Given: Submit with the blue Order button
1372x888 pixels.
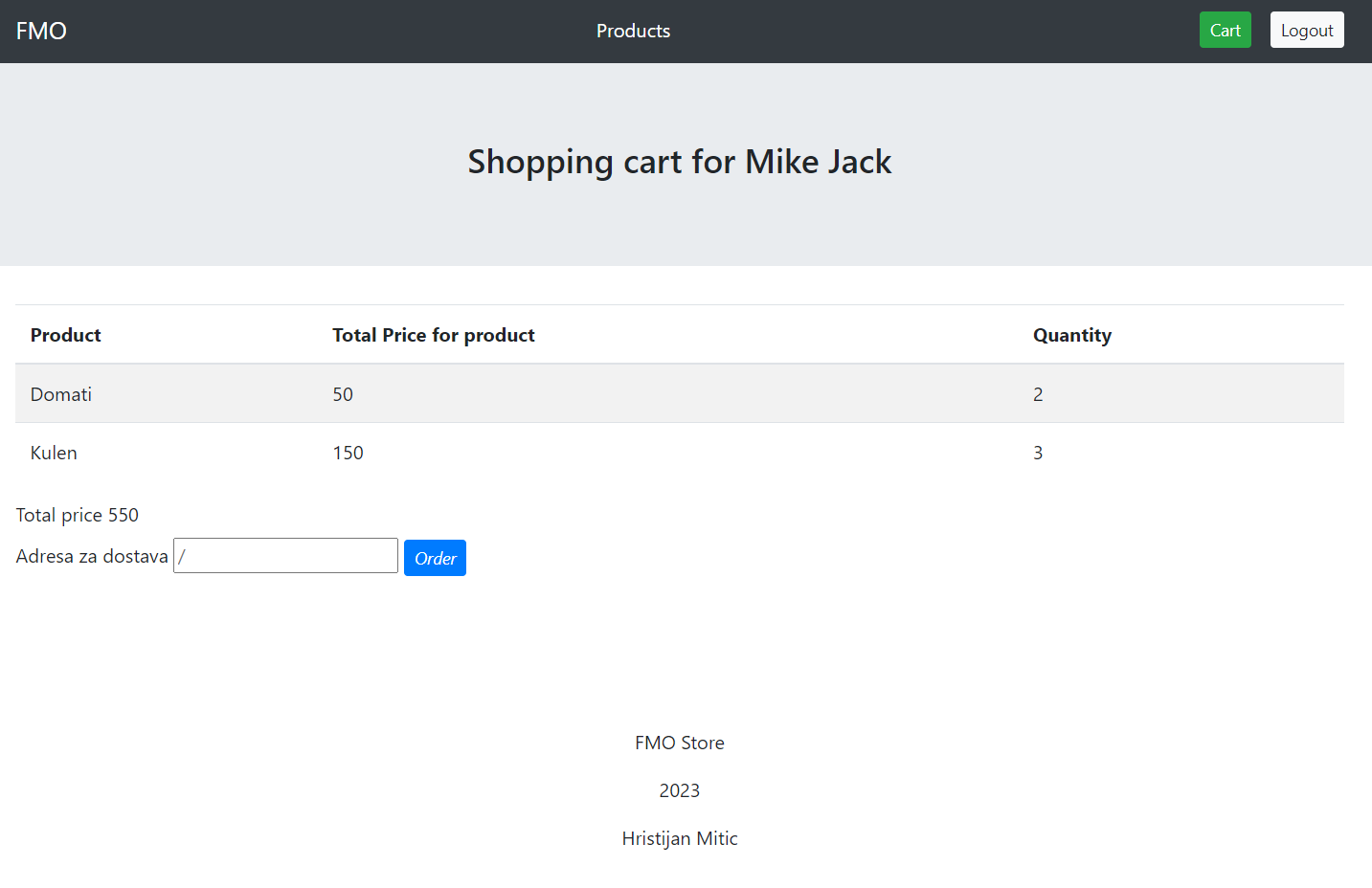Looking at the screenshot, I should [x=435, y=558].
